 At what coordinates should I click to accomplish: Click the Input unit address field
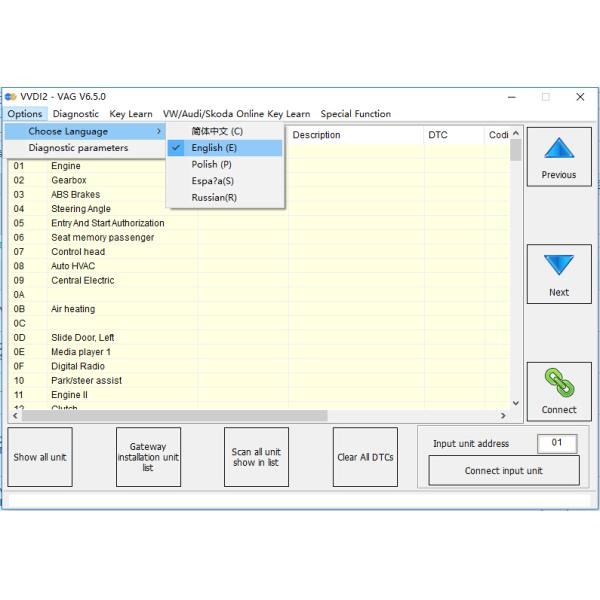(557, 443)
